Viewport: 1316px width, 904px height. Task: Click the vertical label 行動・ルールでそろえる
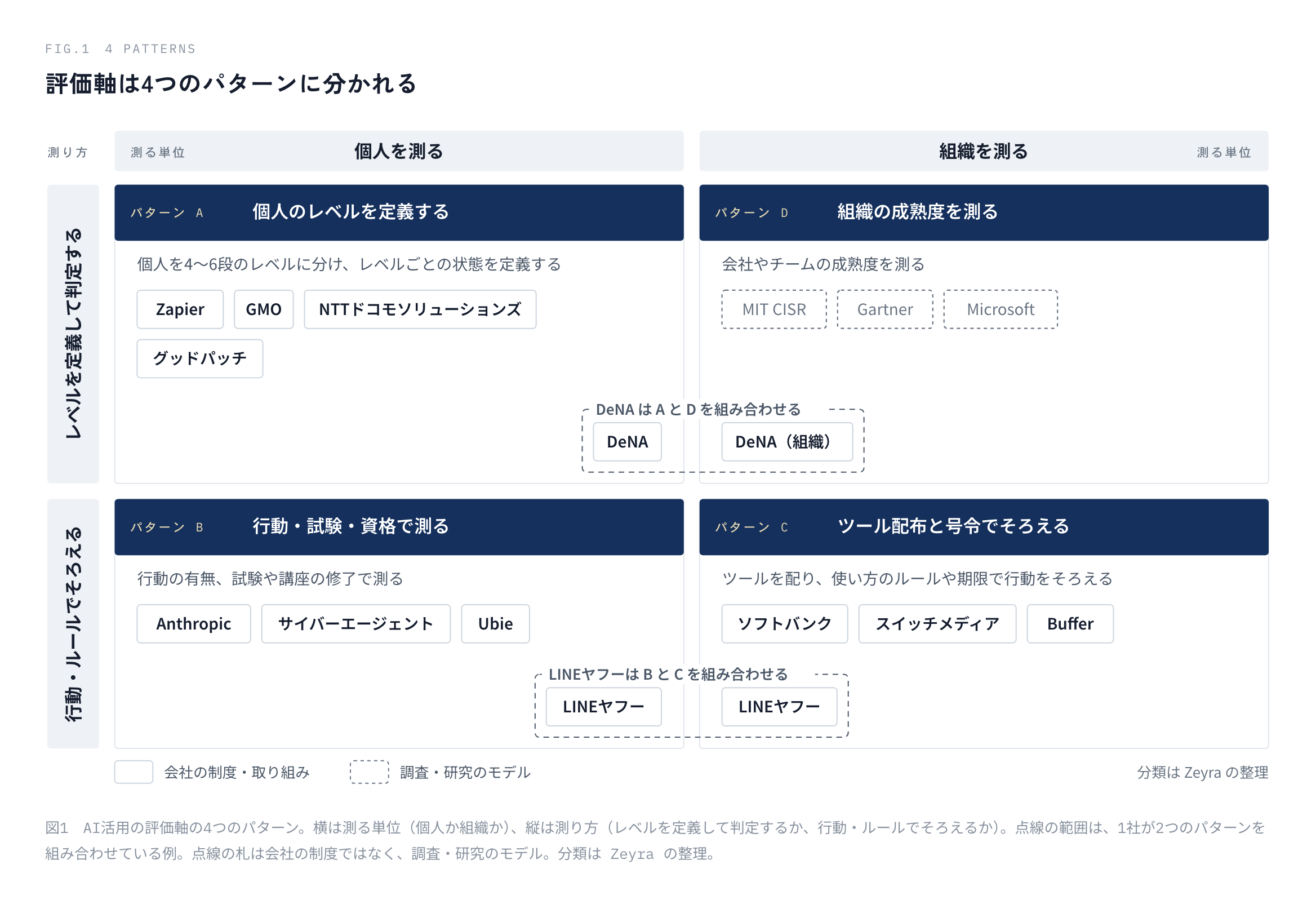(73, 624)
